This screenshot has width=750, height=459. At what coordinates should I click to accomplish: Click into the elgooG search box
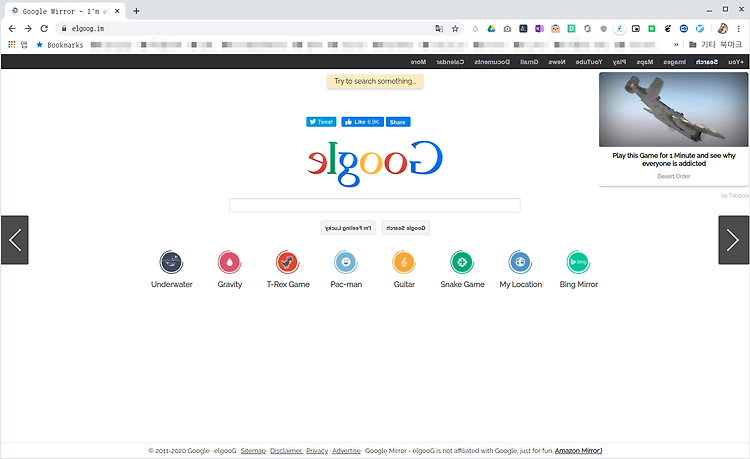(375, 206)
